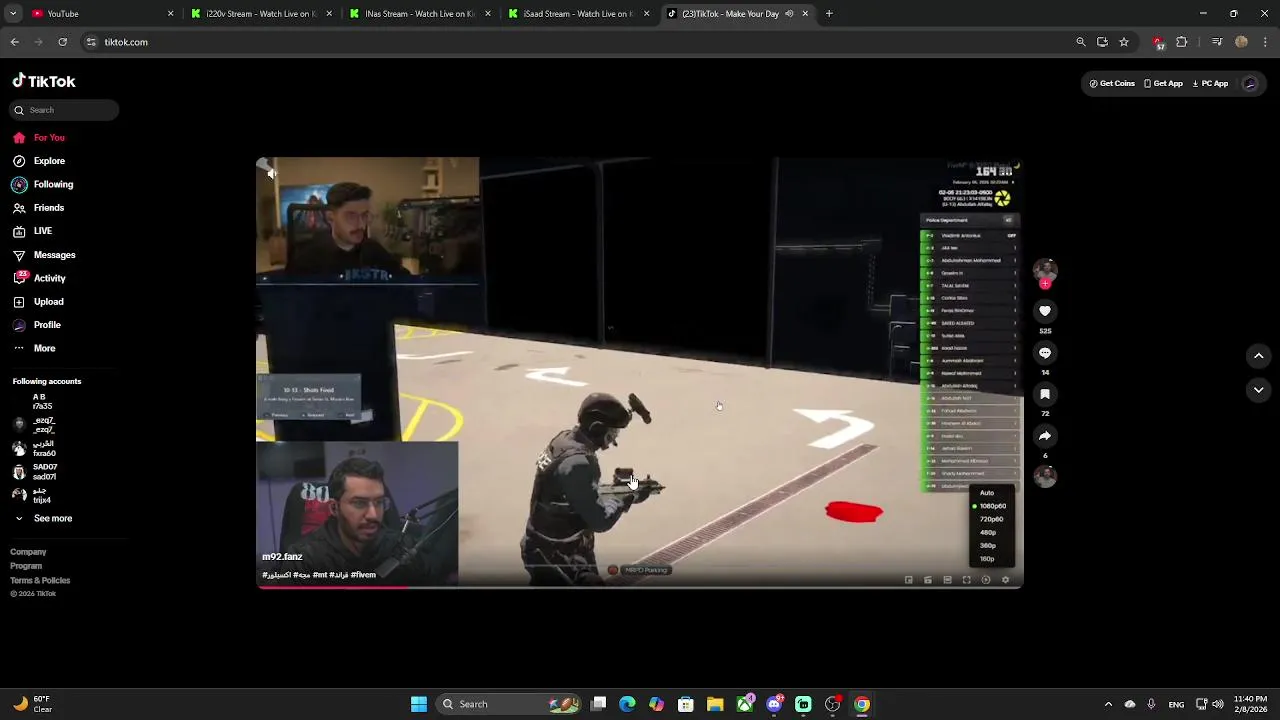Click theatre mode icon in stream controls
The height and width of the screenshot is (720, 1280).
click(947, 580)
